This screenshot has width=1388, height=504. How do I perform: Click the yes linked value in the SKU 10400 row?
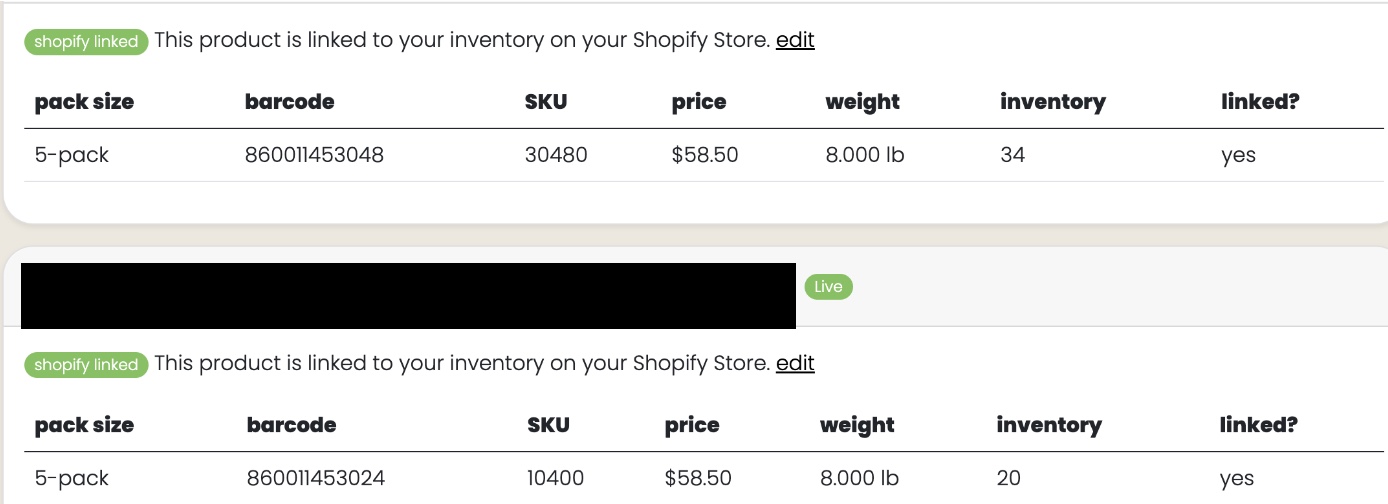(1237, 479)
